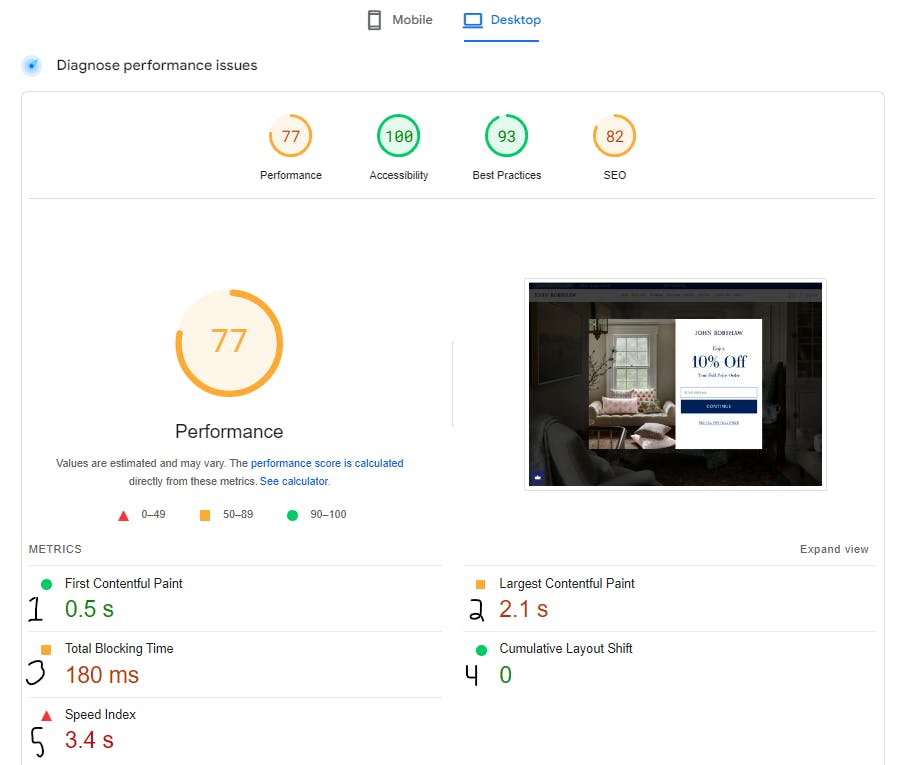Expand the Speed Index metric
This screenshot has width=917, height=765.
(235, 729)
